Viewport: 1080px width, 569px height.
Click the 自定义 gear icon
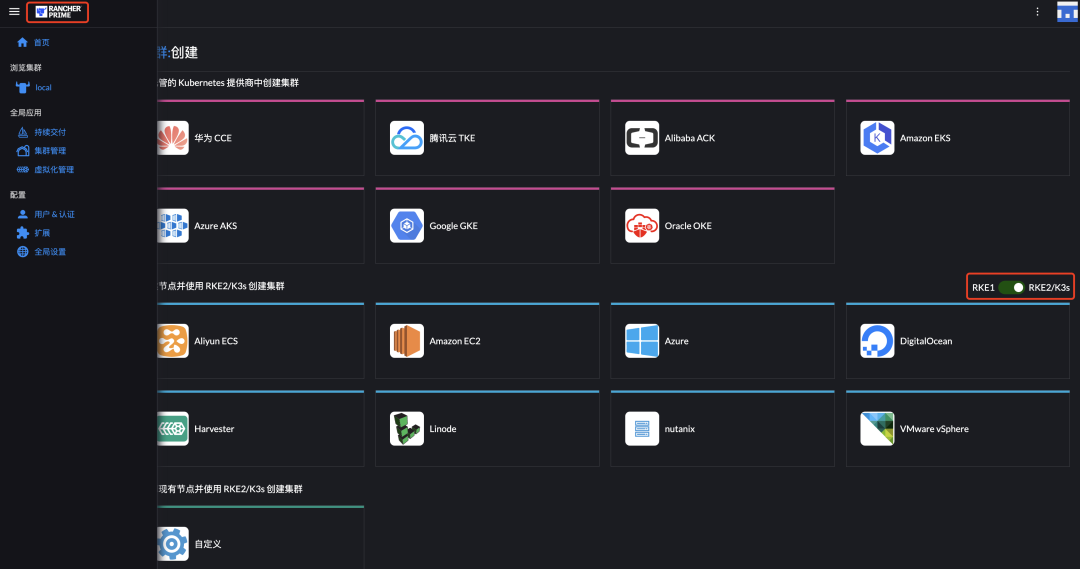[172, 544]
